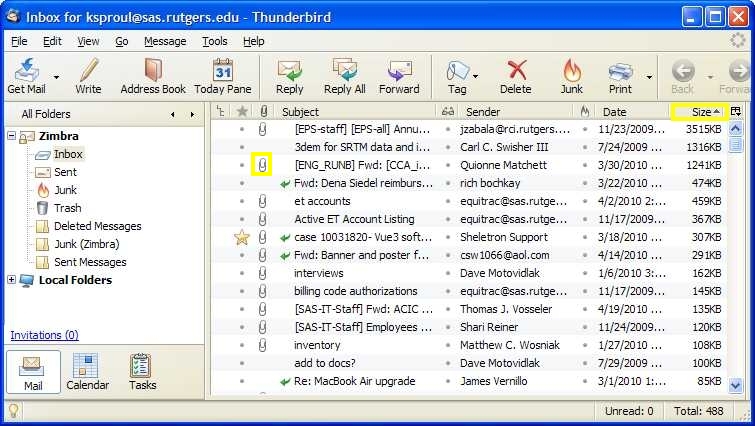This screenshot has width=755, height=426.
Task: Open column picker icon
Action: point(736,112)
